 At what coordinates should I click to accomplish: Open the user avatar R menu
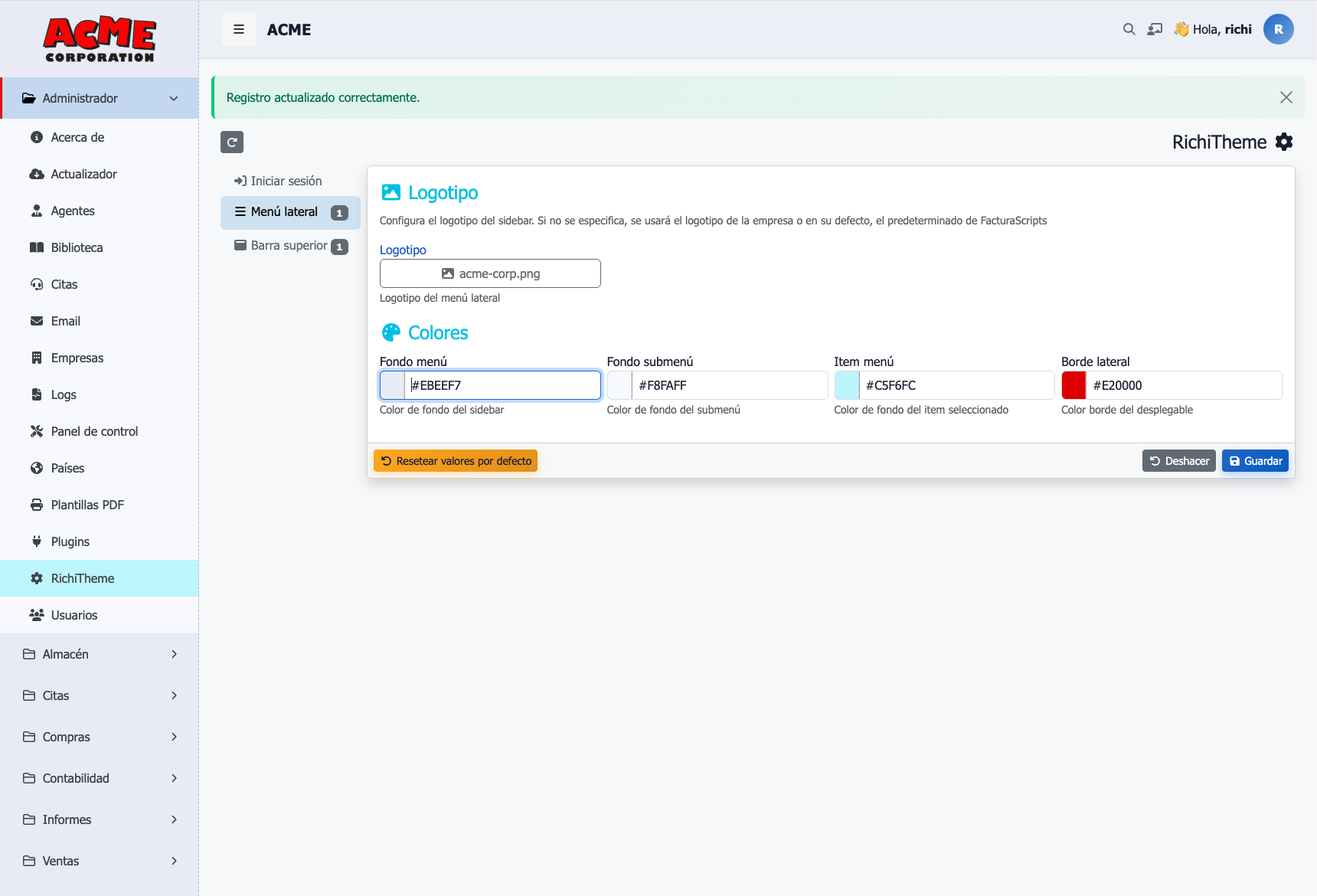coord(1278,29)
